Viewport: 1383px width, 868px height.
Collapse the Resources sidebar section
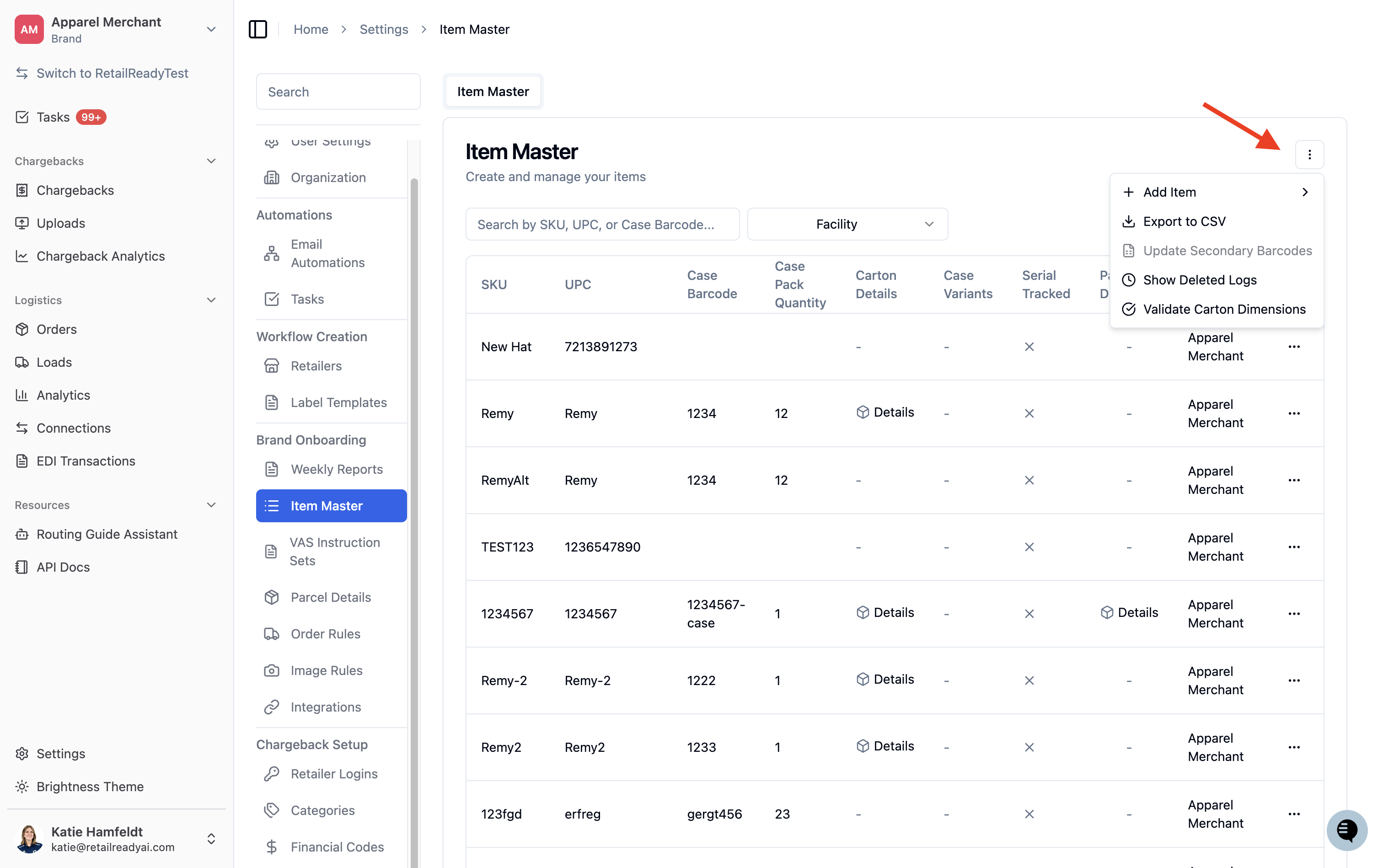point(211,505)
